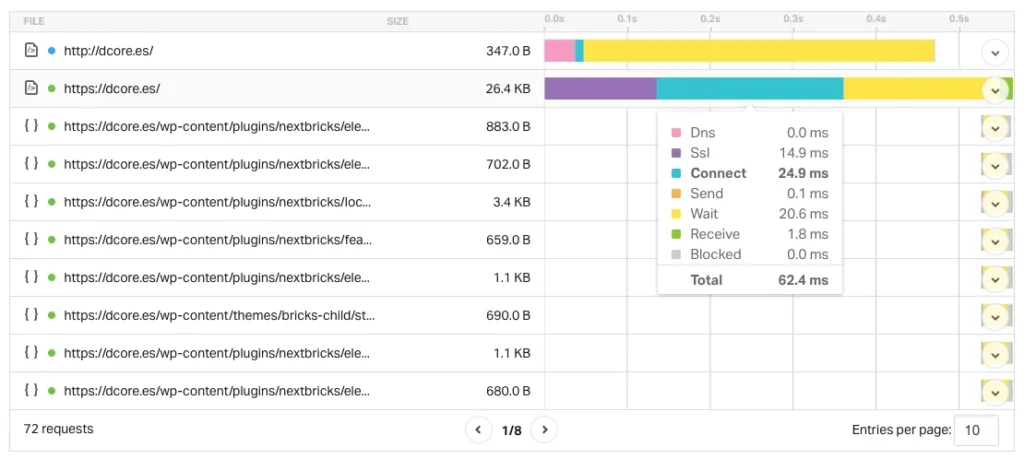Screen dimensions: 1024x459
Task: Click the document icon beside http://dcore.es/
Action: pos(31,50)
